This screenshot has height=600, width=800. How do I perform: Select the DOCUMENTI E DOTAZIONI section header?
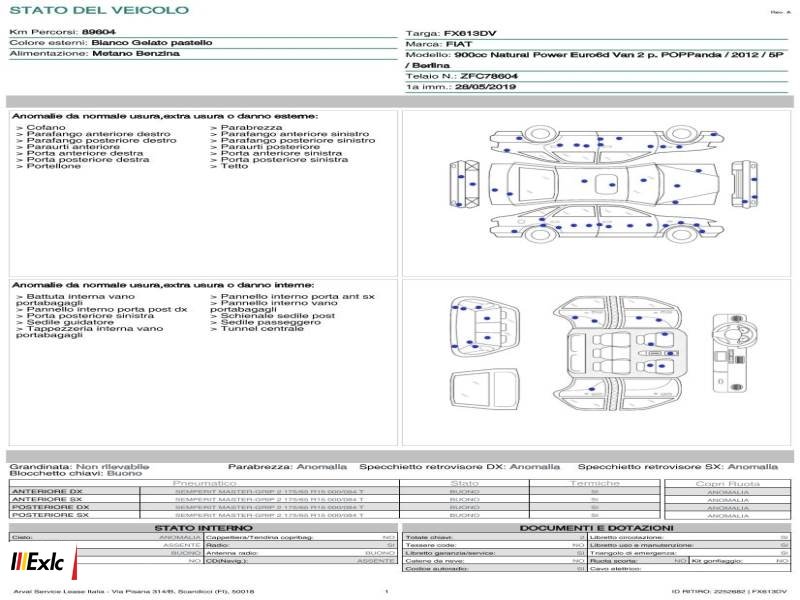pyautogui.click(x=596, y=528)
